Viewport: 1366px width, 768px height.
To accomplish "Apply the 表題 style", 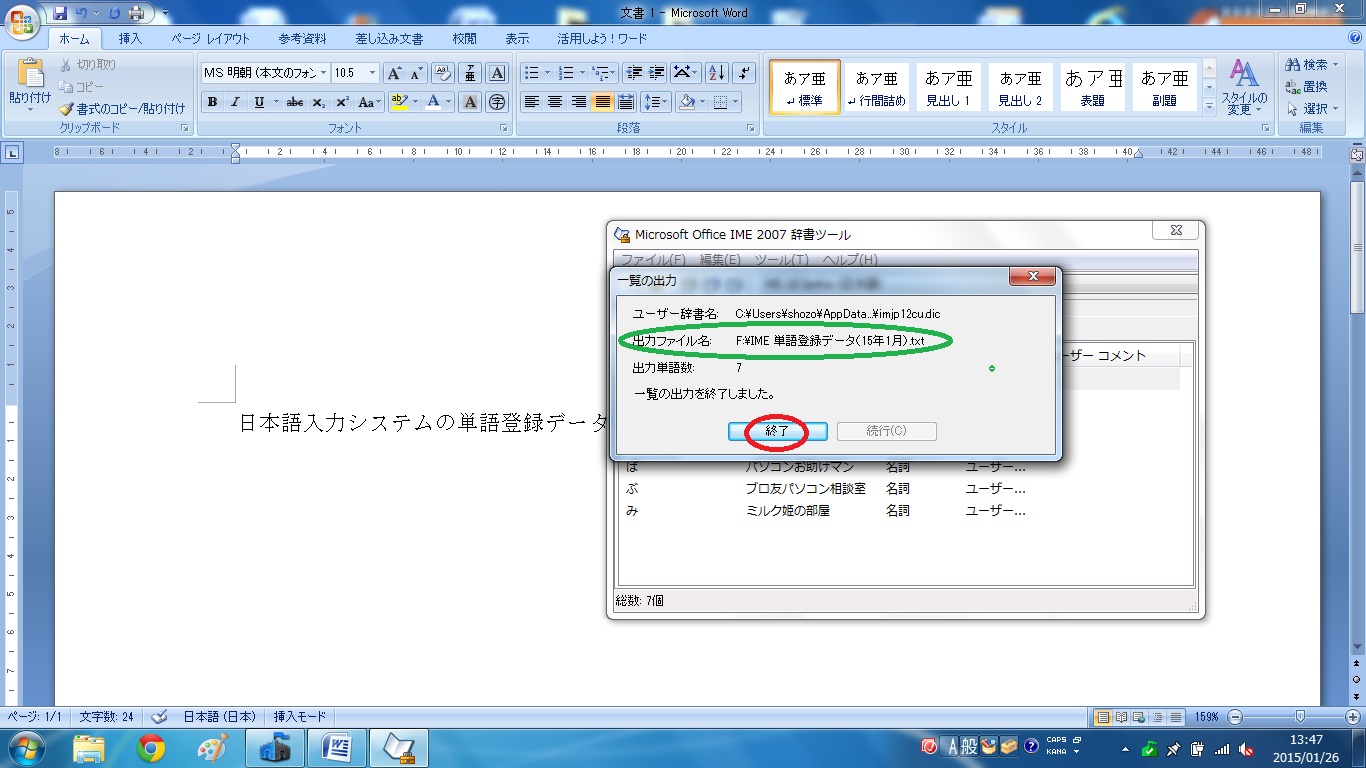I will click(x=1092, y=87).
